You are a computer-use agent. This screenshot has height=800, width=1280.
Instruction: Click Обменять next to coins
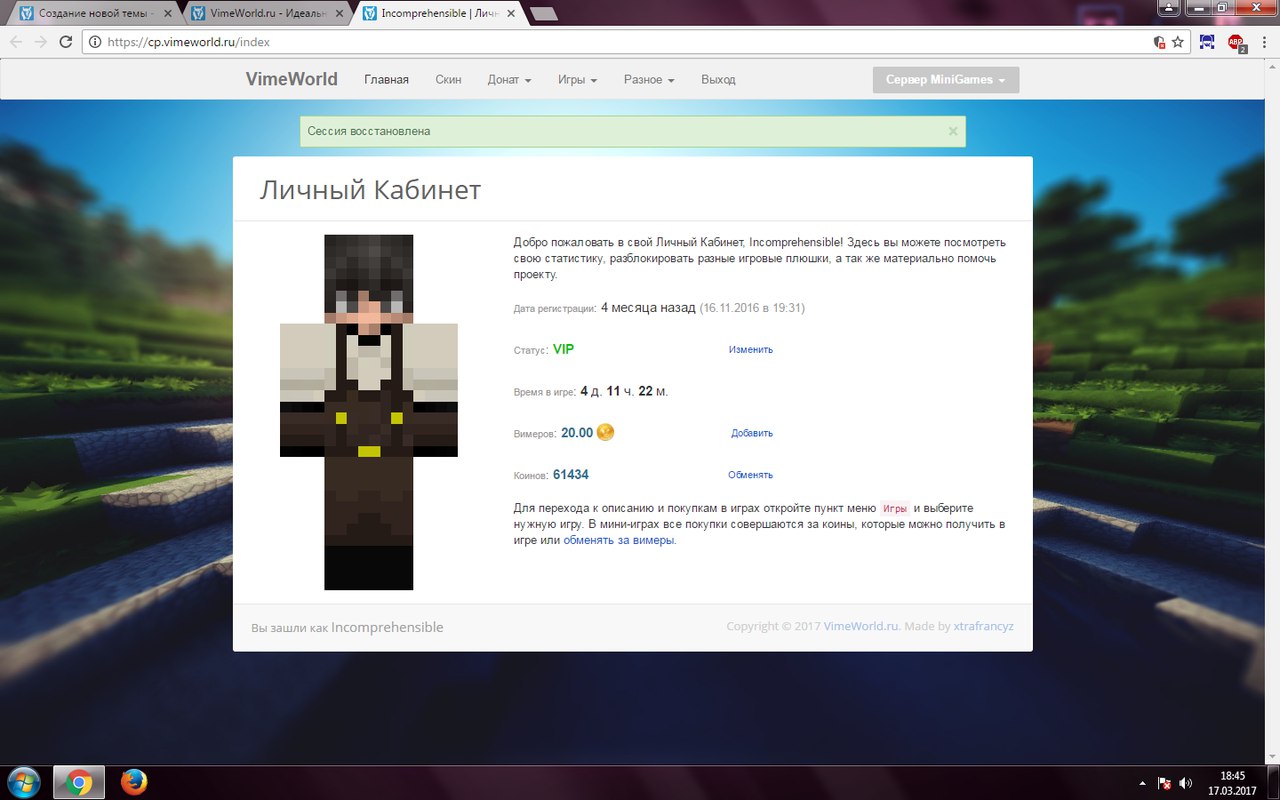(750, 475)
